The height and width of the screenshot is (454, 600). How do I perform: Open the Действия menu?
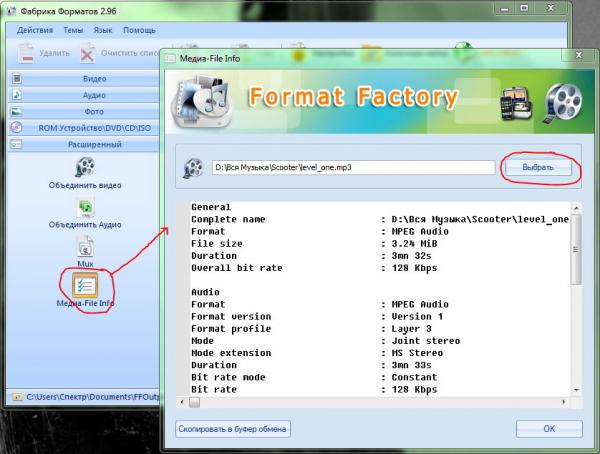[35, 30]
